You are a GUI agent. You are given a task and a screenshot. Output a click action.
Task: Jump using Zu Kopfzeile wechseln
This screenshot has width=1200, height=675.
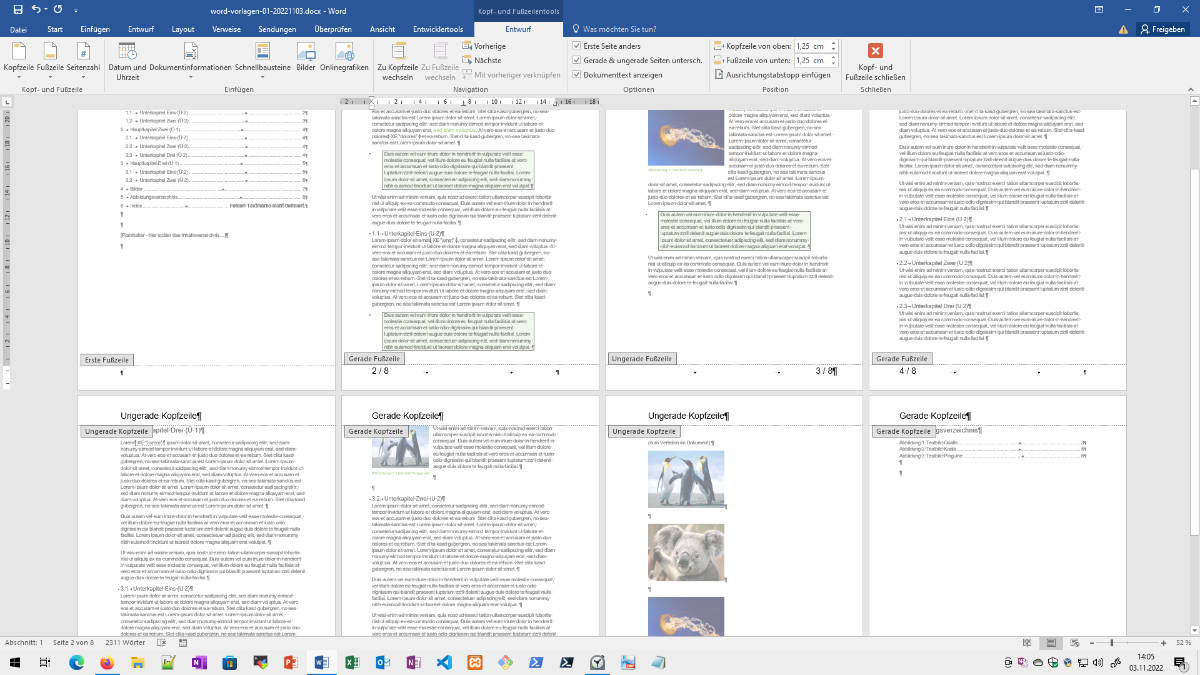pyautogui.click(x=396, y=60)
